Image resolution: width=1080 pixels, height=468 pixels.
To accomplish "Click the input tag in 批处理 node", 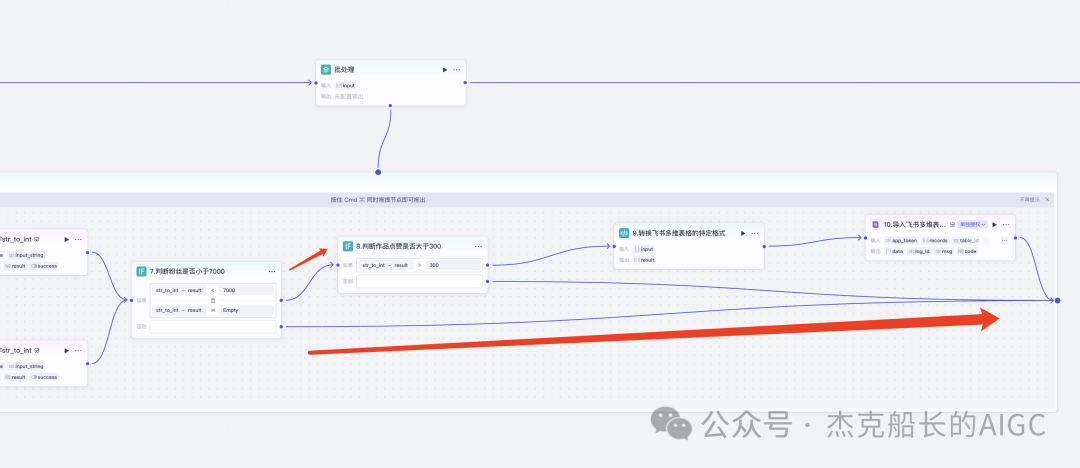I will tap(346, 85).
